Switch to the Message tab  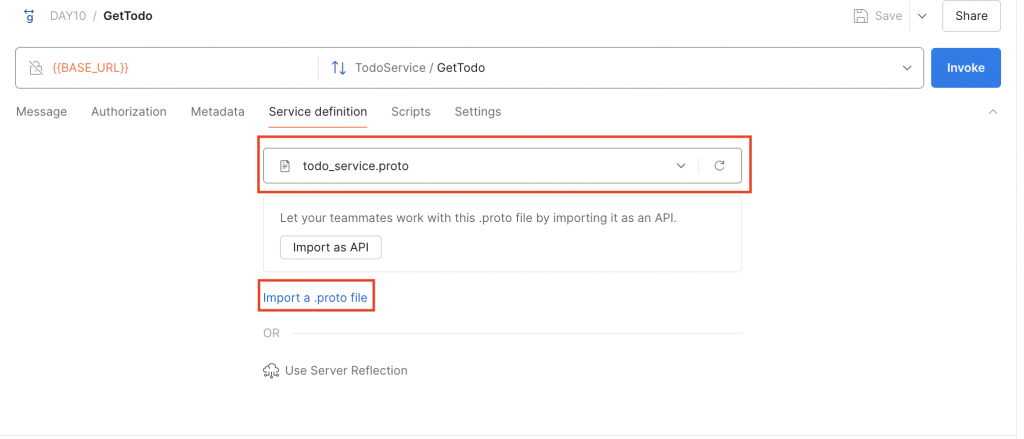(41, 112)
